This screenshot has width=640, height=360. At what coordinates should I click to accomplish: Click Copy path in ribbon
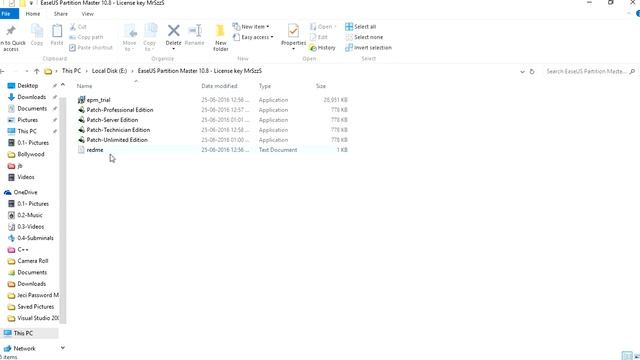point(86,37)
